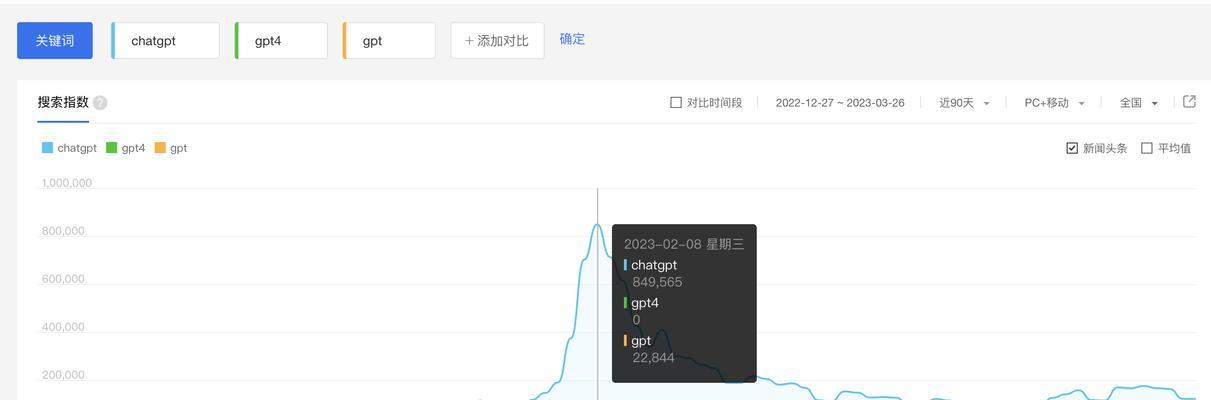The height and width of the screenshot is (400, 1211).
Task: Toggle the chatgpt legend color square
Action: coord(47,148)
